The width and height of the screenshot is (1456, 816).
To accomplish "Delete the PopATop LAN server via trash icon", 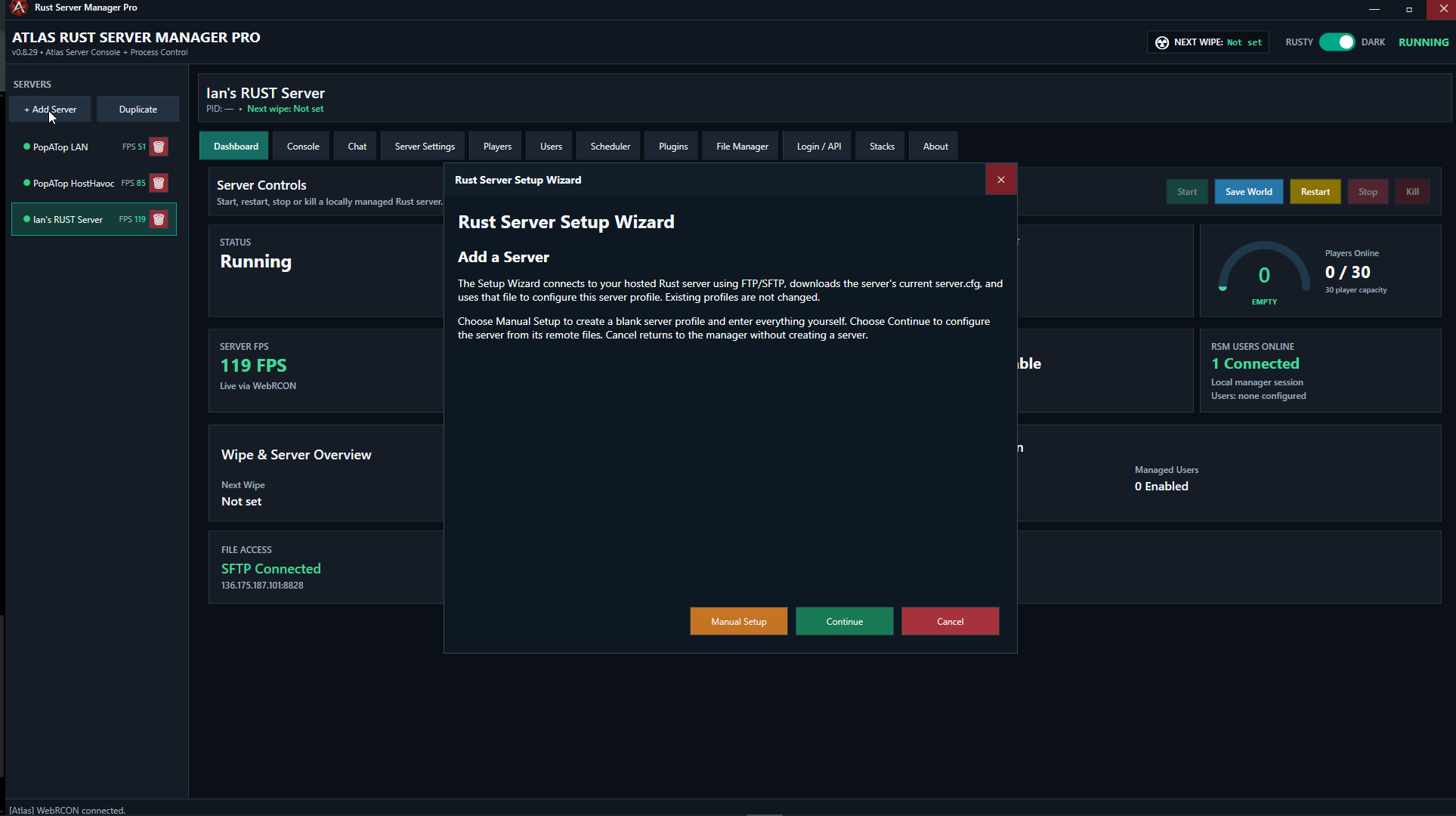I will pyautogui.click(x=159, y=147).
